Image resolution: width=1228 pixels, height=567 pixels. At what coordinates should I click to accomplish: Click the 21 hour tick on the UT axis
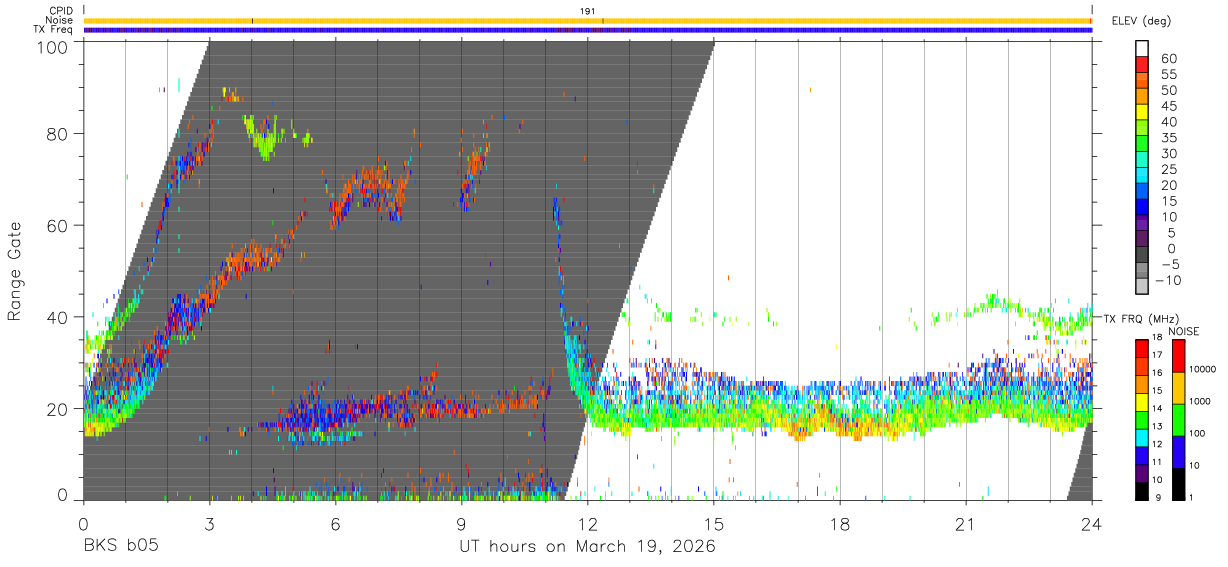(x=966, y=524)
